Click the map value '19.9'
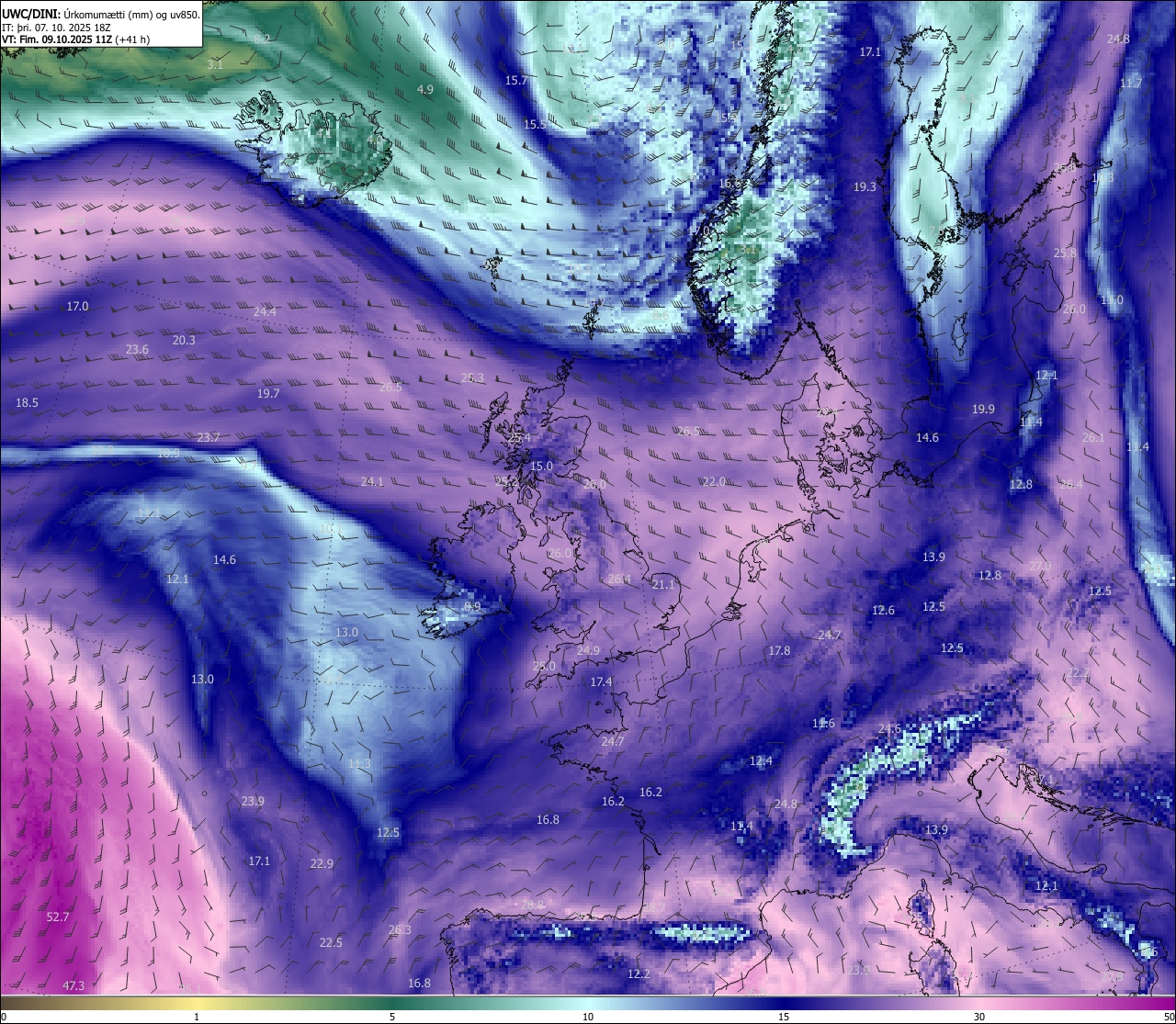The image size is (1176, 1024). (983, 410)
